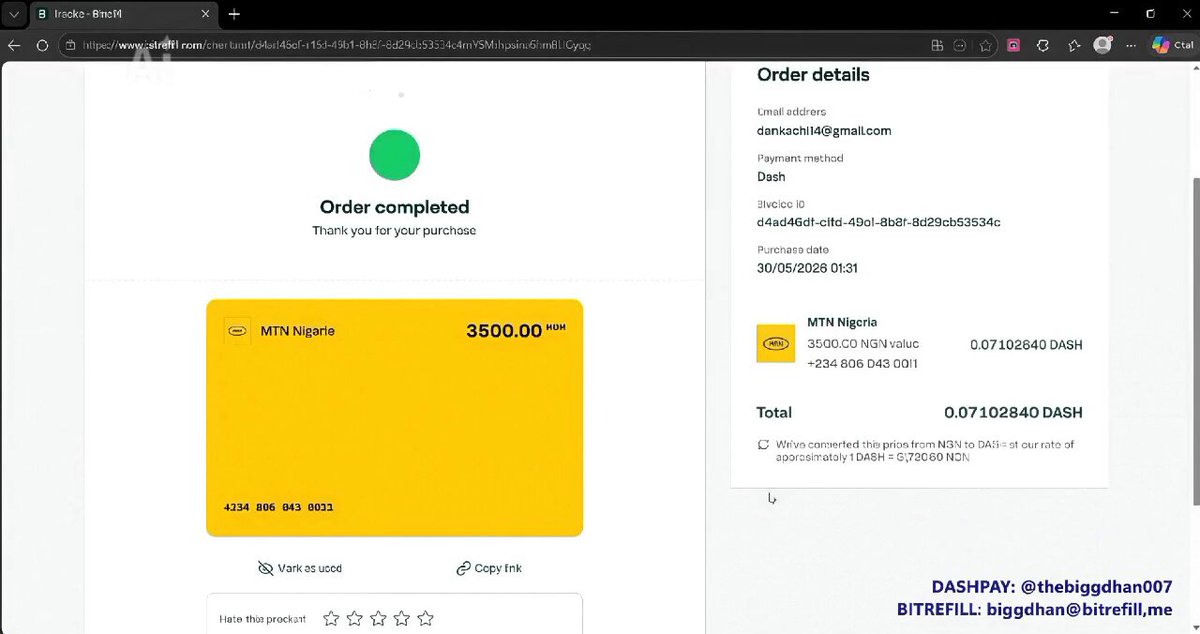View site info lock icon
Screen dimensions: 1200x634
pos(71,45)
